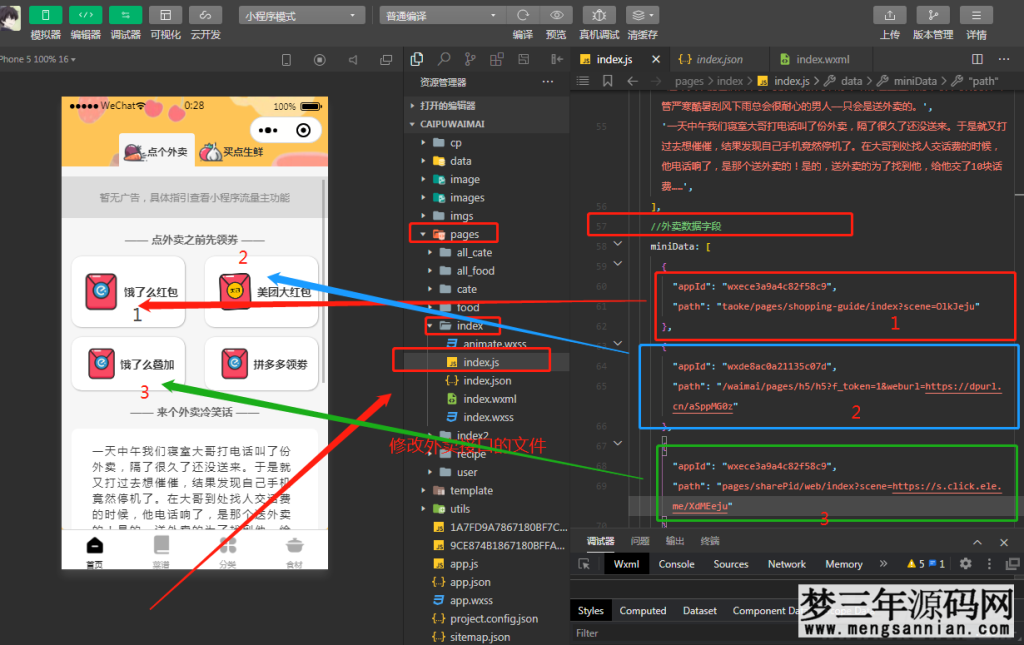This screenshot has width=1024, height=645.
Task: Click the Filter input in Styles pane
Action: tap(700, 633)
